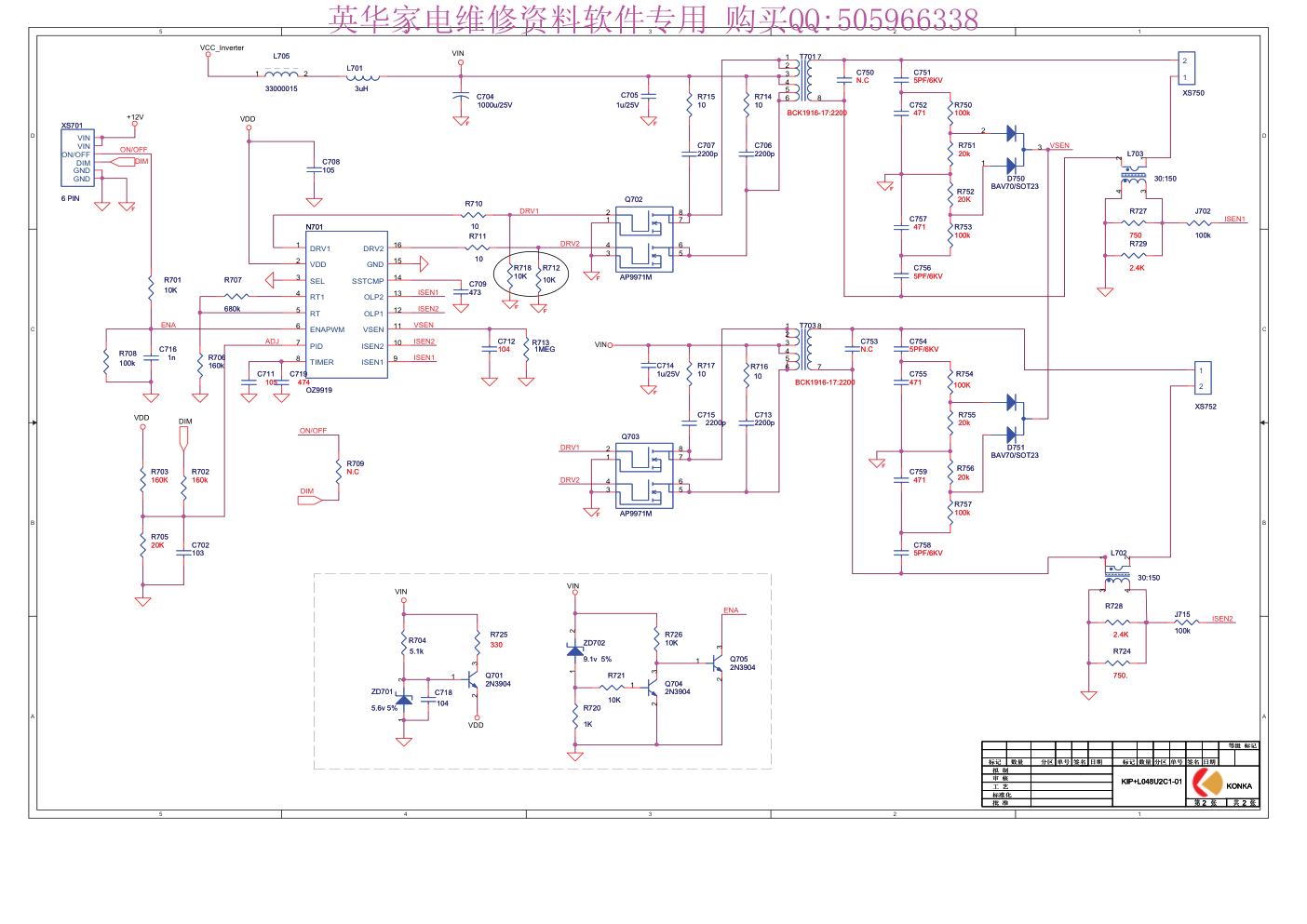Select the L705 inductor coil symbol
Screen dimensions: 1307x924
coord(281,72)
